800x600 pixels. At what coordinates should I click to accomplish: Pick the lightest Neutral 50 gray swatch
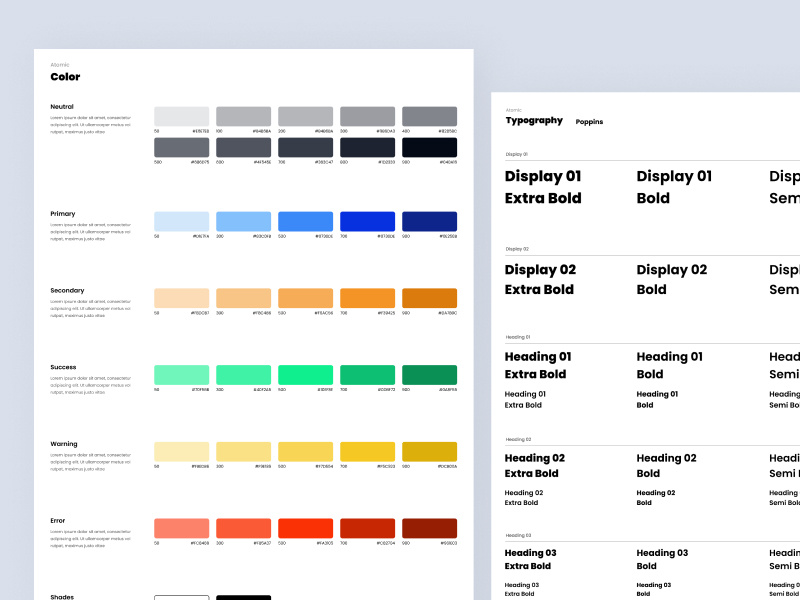[181, 116]
